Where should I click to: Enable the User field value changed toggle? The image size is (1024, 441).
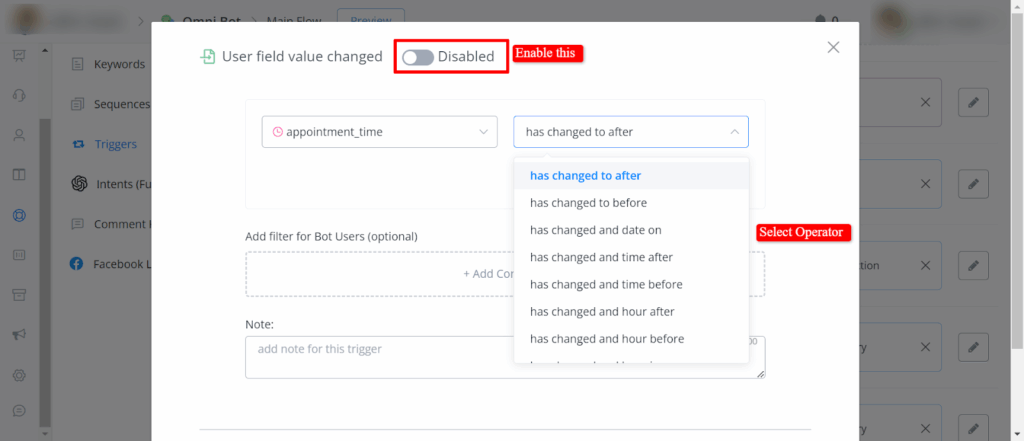[x=418, y=57]
